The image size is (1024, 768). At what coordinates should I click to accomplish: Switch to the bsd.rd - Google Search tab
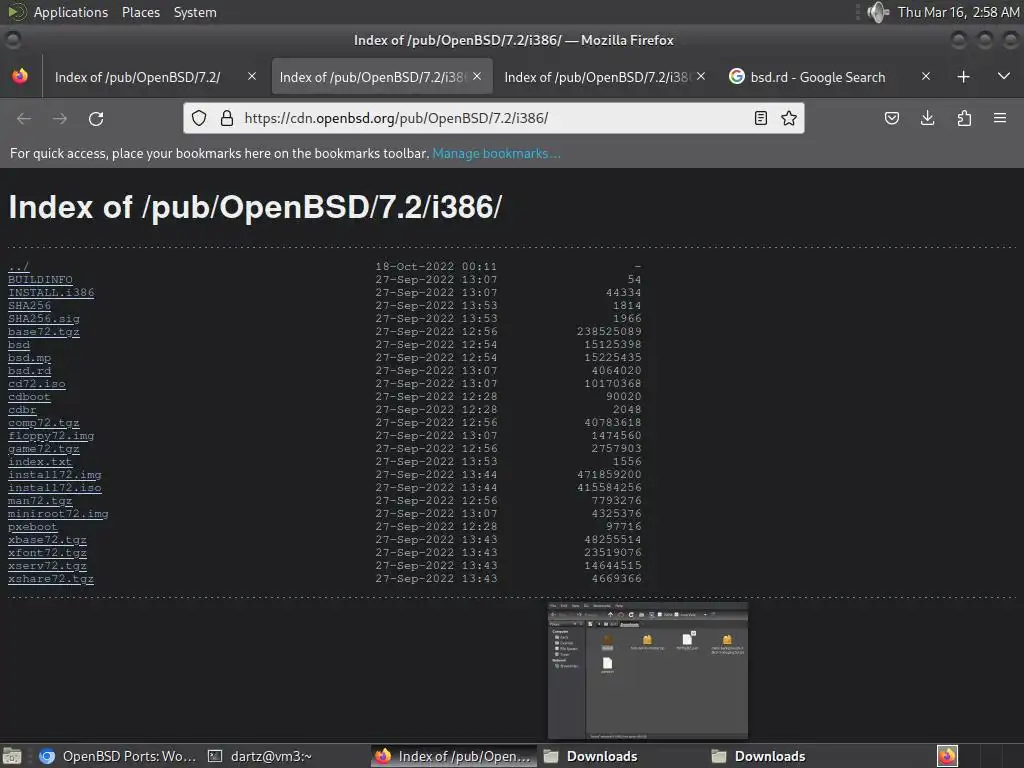coord(818,77)
